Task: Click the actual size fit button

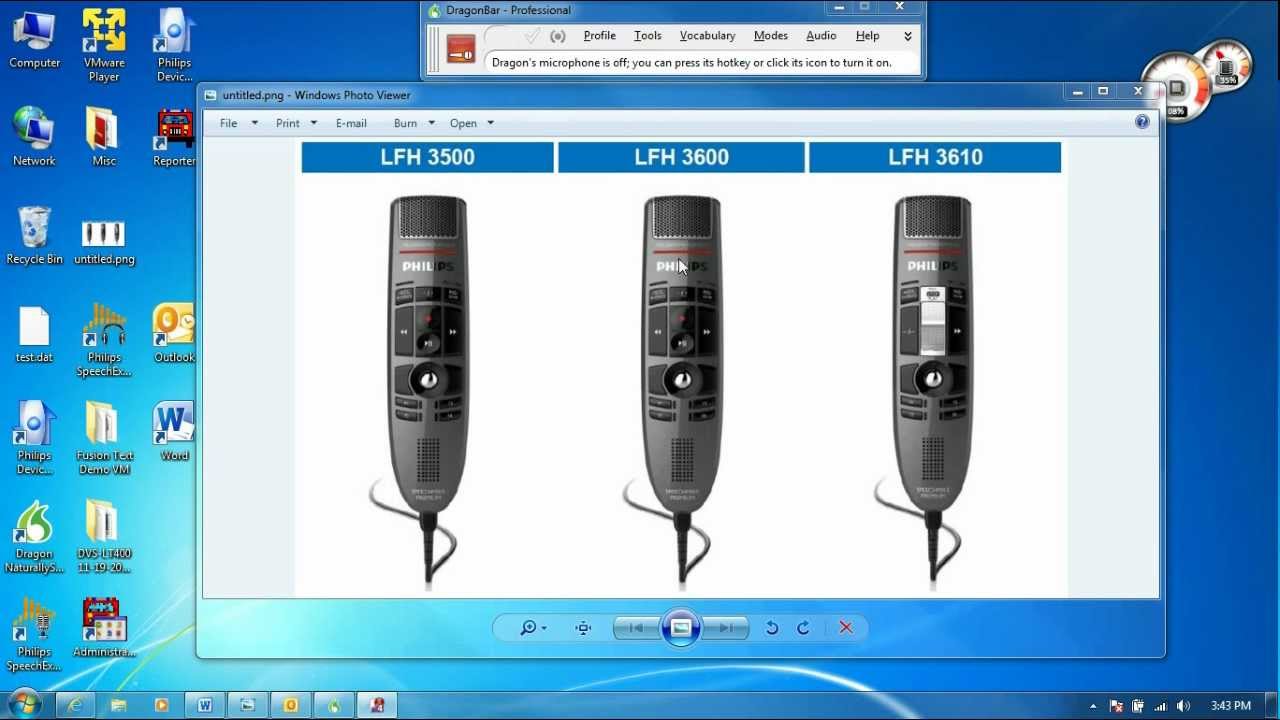Action: [584, 628]
